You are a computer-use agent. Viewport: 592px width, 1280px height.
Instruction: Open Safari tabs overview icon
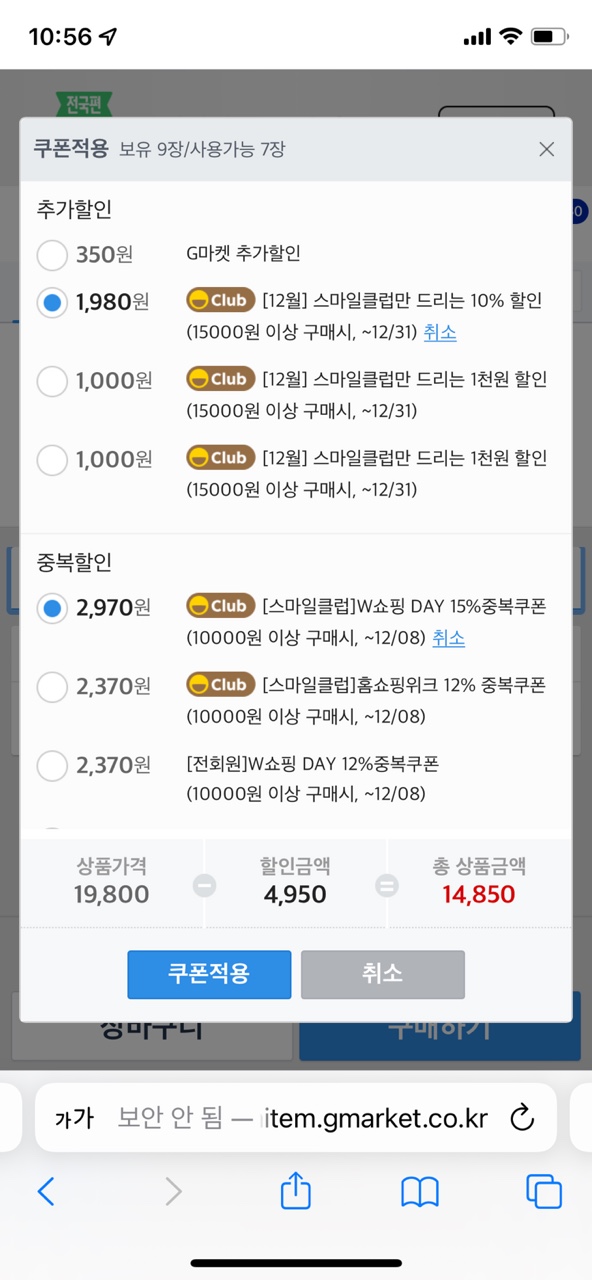(544, 1191)
